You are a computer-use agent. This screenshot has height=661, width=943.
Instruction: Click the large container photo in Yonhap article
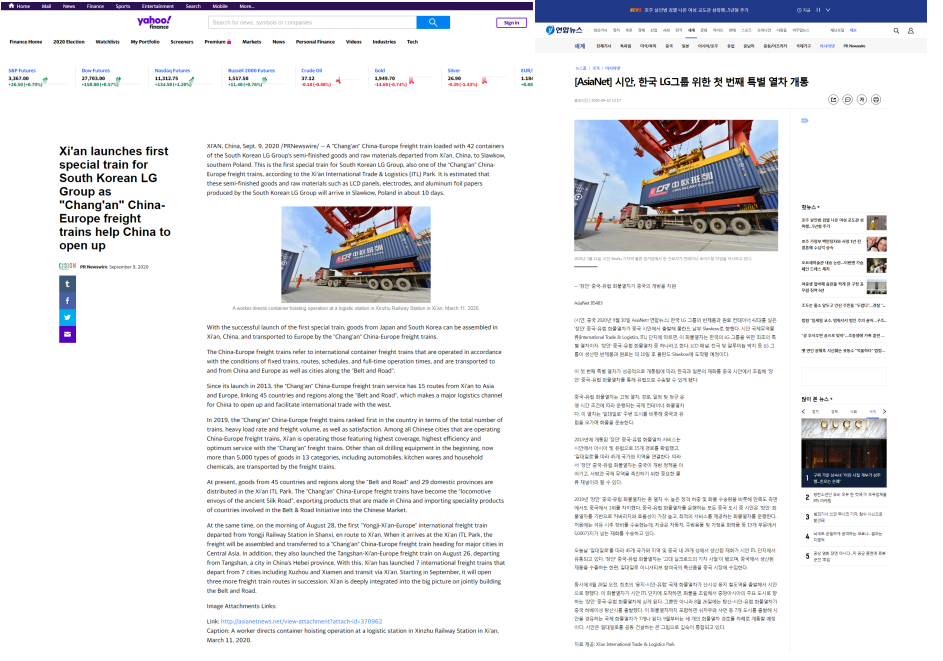tap(676, 183)
